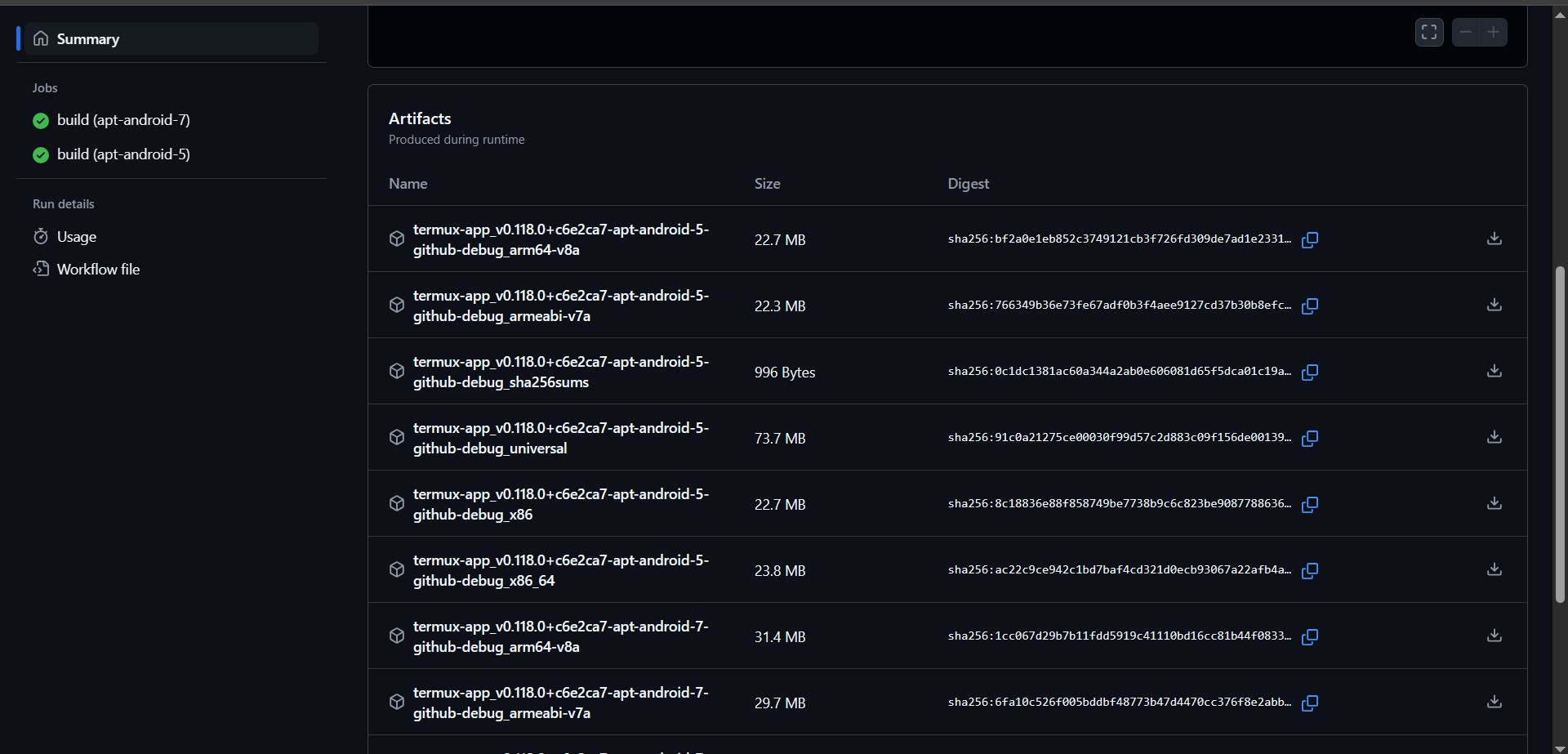This screenshot has width=1568, height=754.
Task: Download apt-android-5 armeabi-v7a artifact
Action: (x=1494, y=305)
